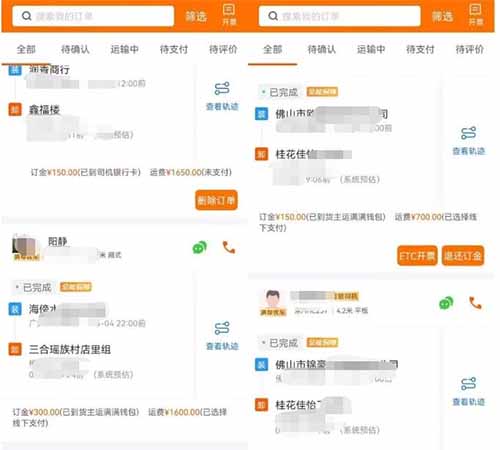Switch to 待支付 tab in left screen

[174, 50]
